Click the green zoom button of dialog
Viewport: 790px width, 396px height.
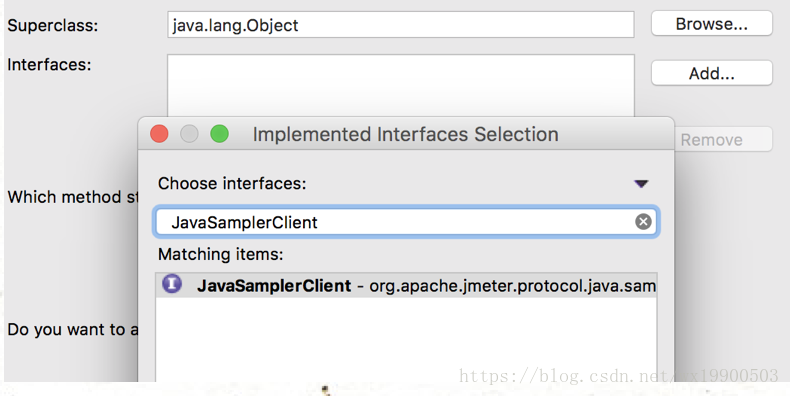(220, 134)
